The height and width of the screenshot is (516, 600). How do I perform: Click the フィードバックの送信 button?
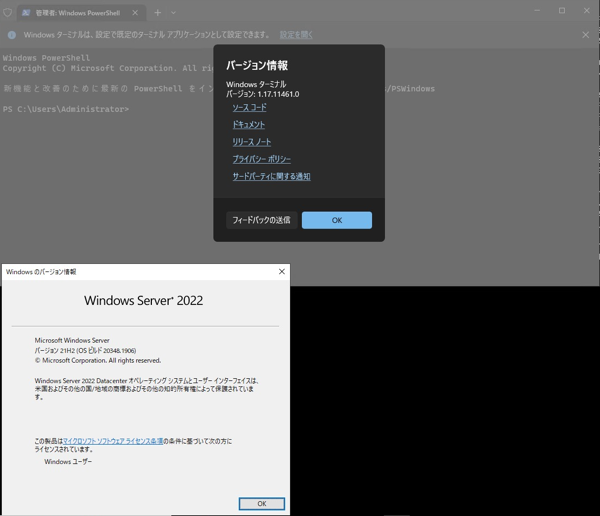(x=261, y=220)
